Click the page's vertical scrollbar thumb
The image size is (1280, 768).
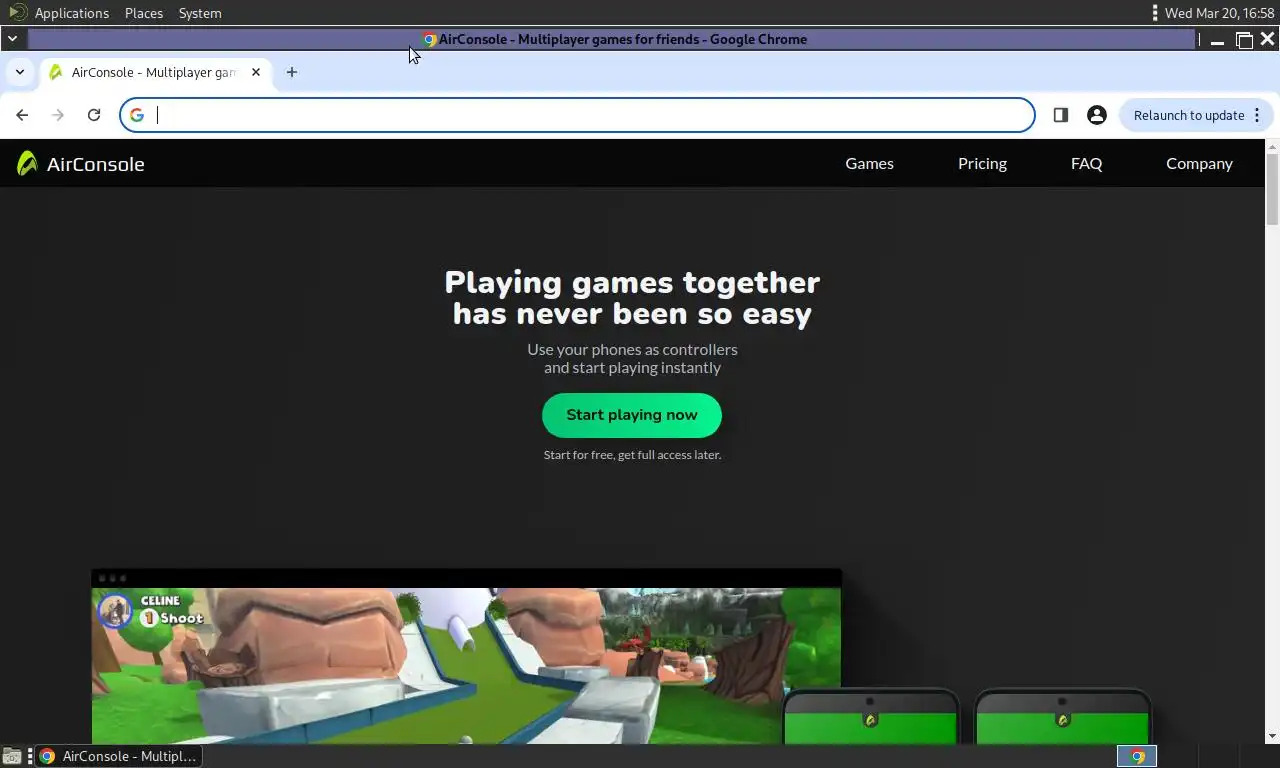coord(1272,190)
